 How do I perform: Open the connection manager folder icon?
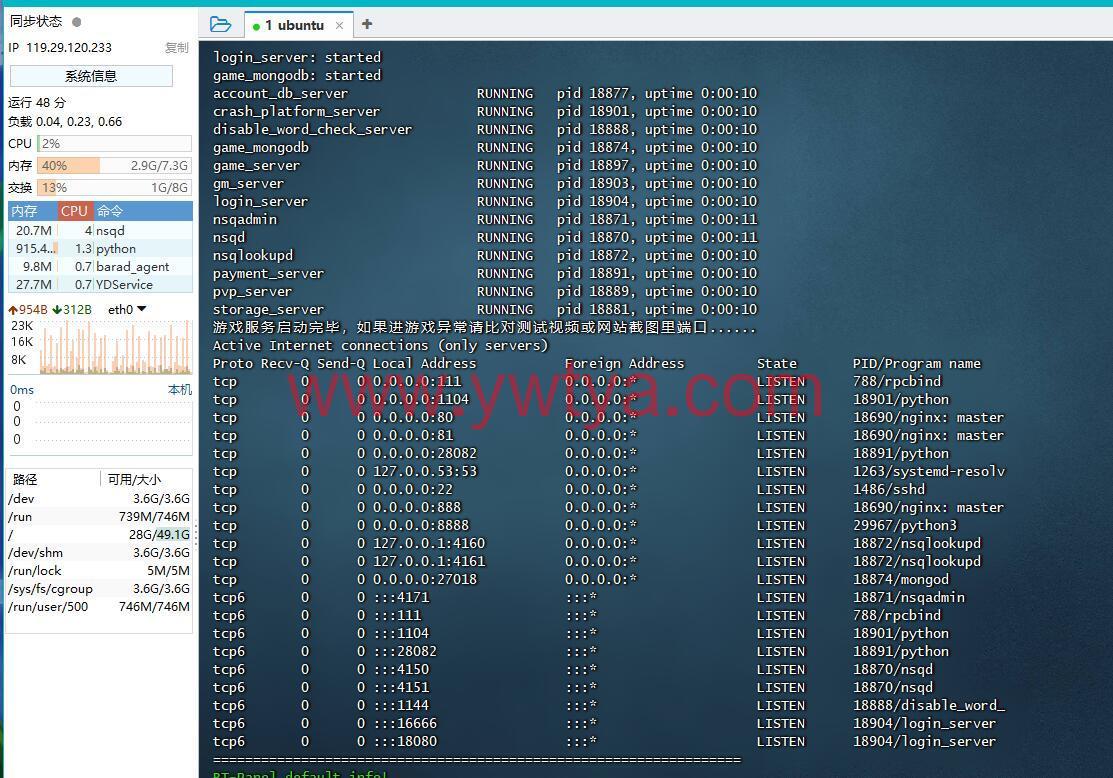[221, 25]
